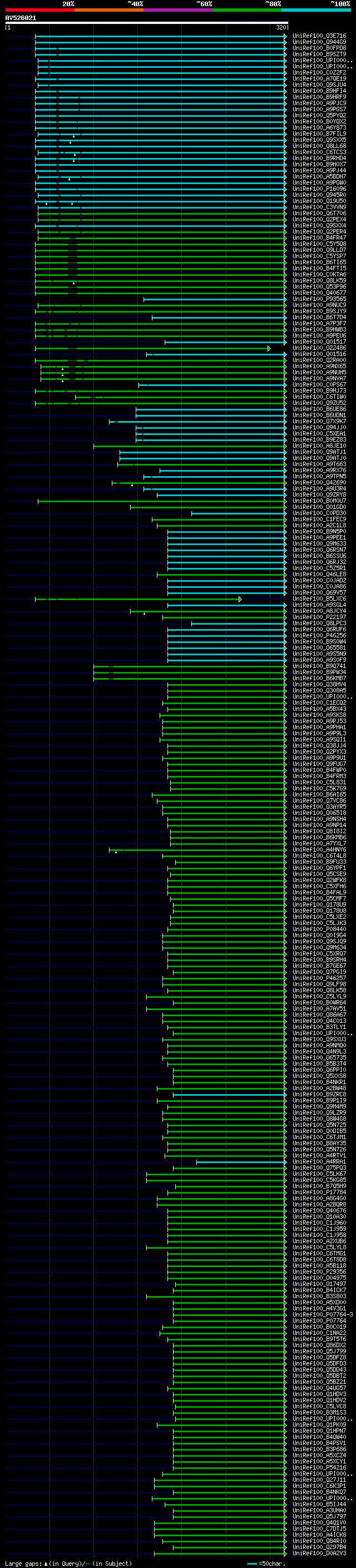356x1568 pixels.
Task: Select hit label UniRef100_A8JE10
Action: (x=319, y=446)
